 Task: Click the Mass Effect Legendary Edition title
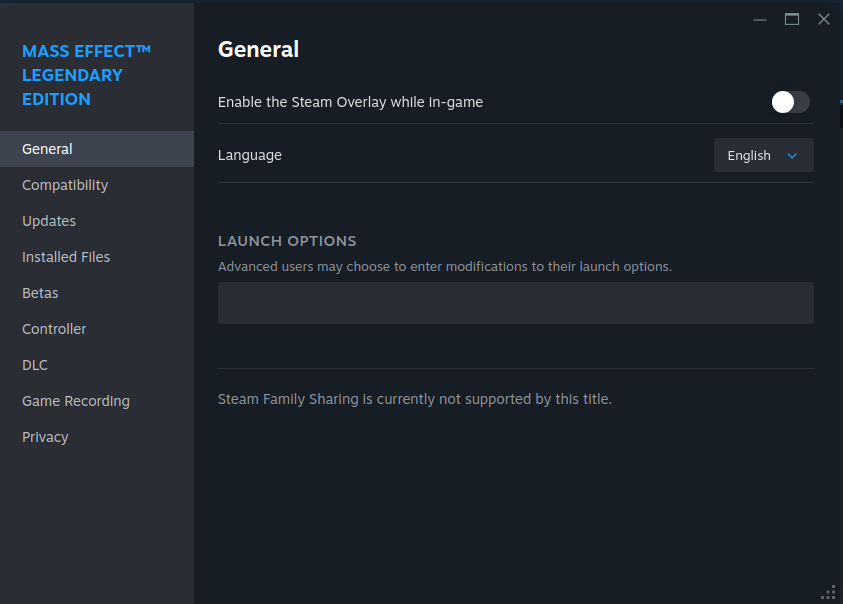[86, 75]
